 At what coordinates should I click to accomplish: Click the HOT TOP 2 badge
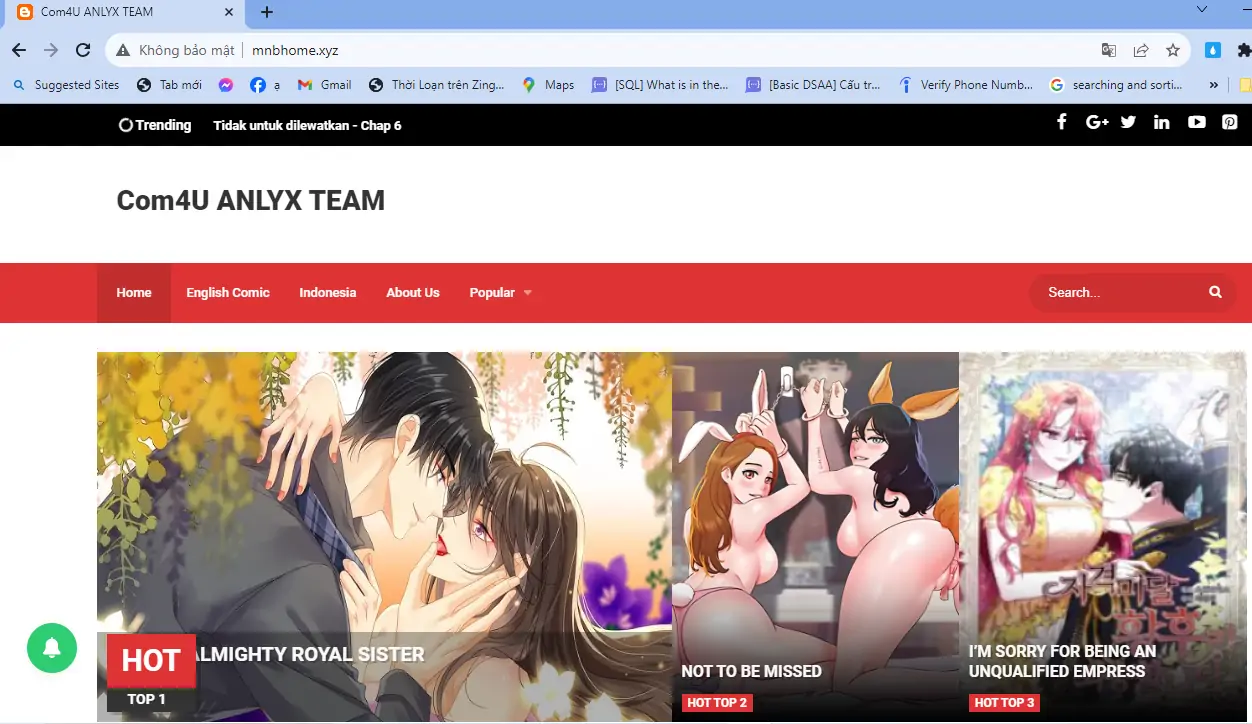pyautogui.click(x=717, y=703)
